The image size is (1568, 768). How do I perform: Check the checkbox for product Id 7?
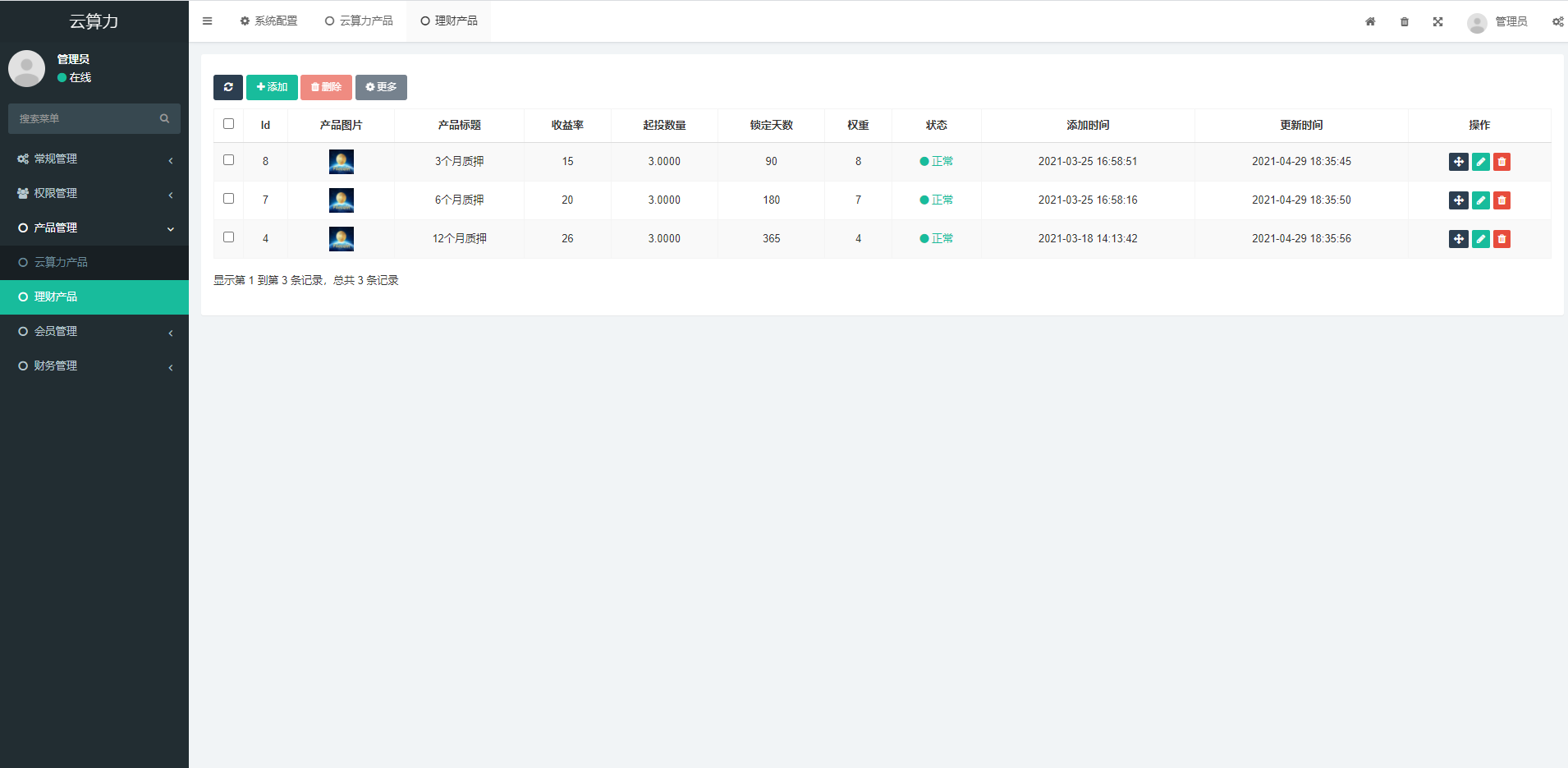[x=229, y=198]
